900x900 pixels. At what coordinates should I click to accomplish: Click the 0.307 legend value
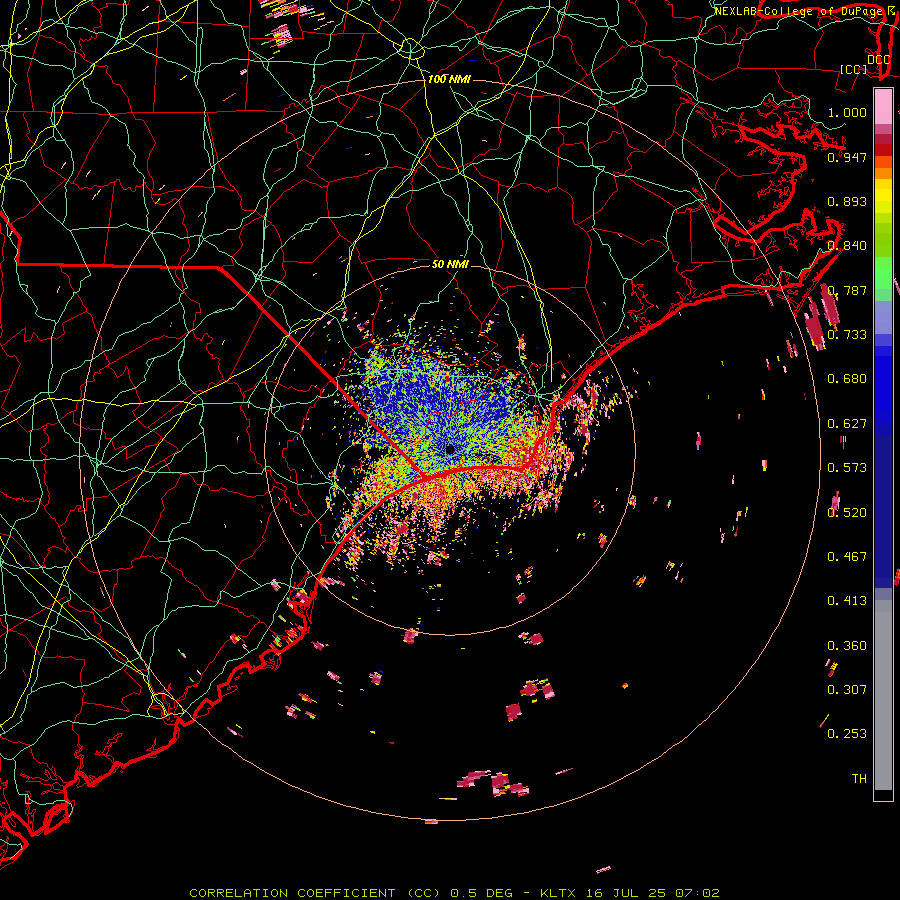point(847,690)
